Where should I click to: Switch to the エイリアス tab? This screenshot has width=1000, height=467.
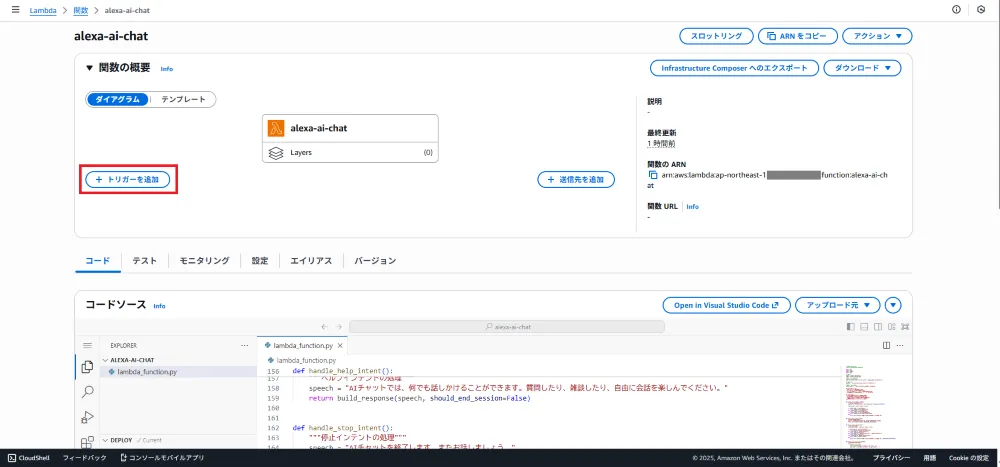tap(311, 260)
